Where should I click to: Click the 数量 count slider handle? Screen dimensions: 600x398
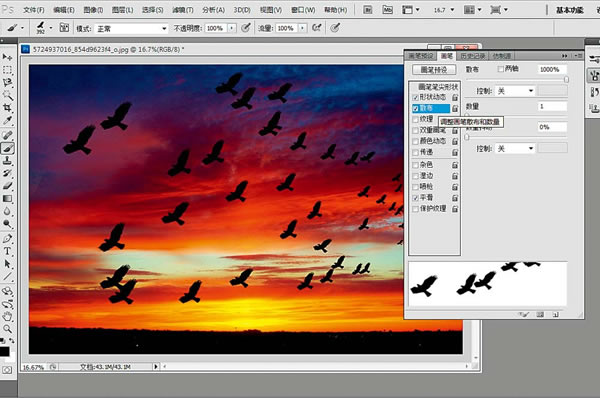[467, 115]
